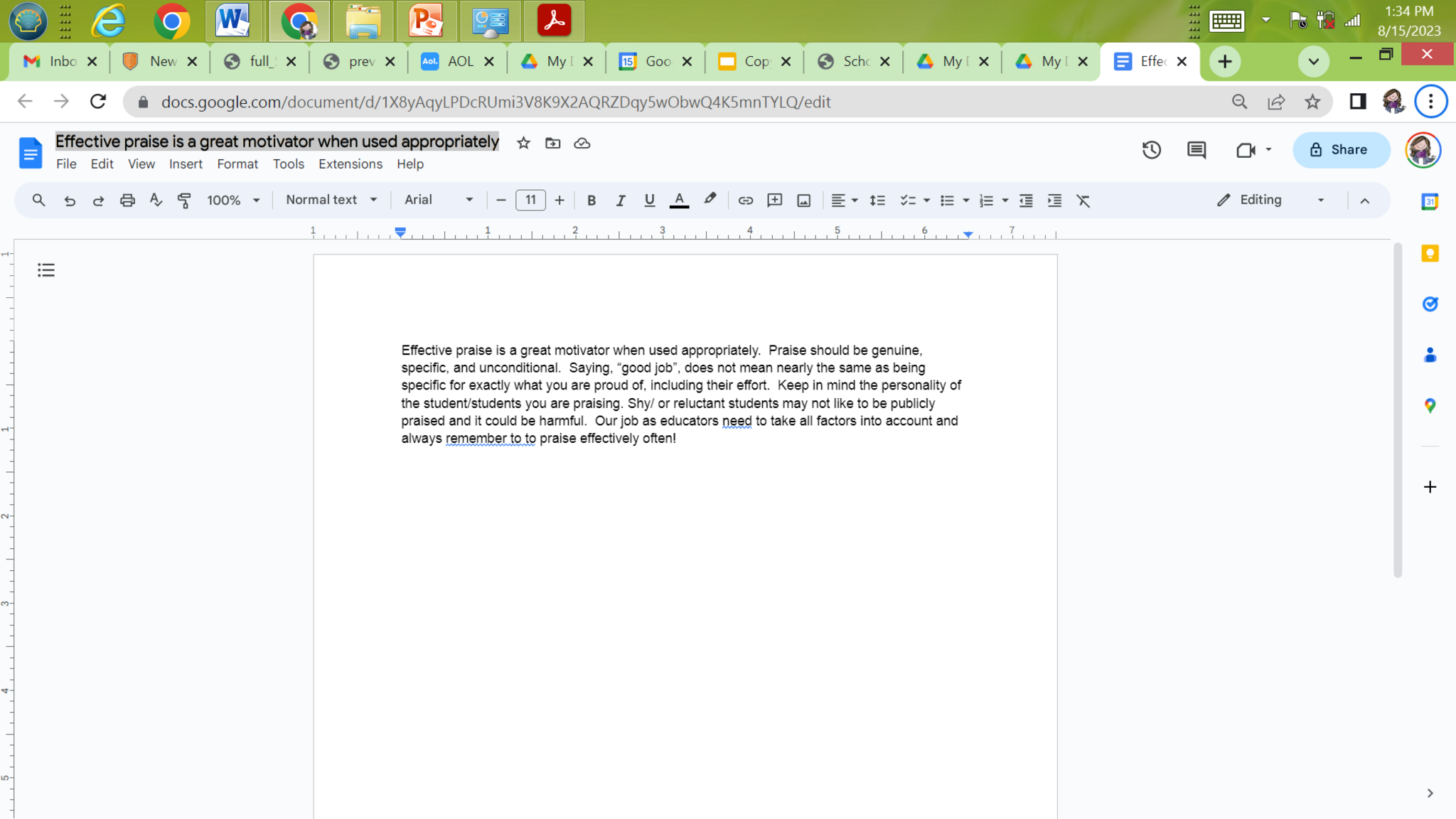The image size is (1456, 819).
Task: Click the add comment icon
Action: [774, 200]
